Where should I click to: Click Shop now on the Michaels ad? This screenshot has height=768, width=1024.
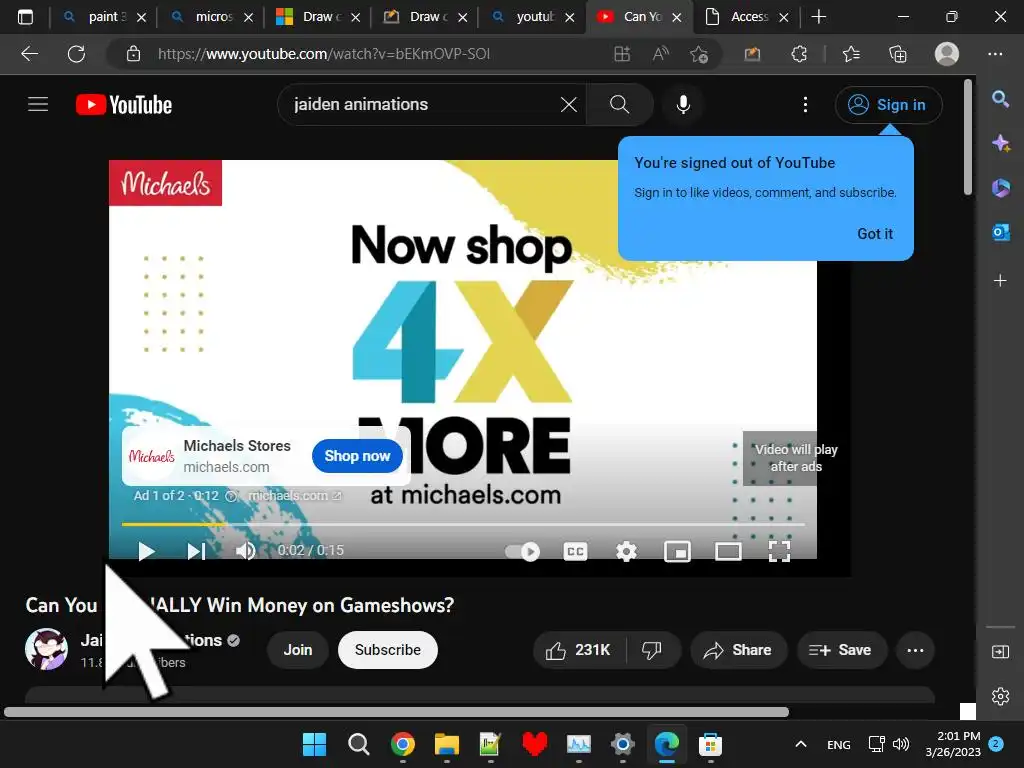click(357, 456)
